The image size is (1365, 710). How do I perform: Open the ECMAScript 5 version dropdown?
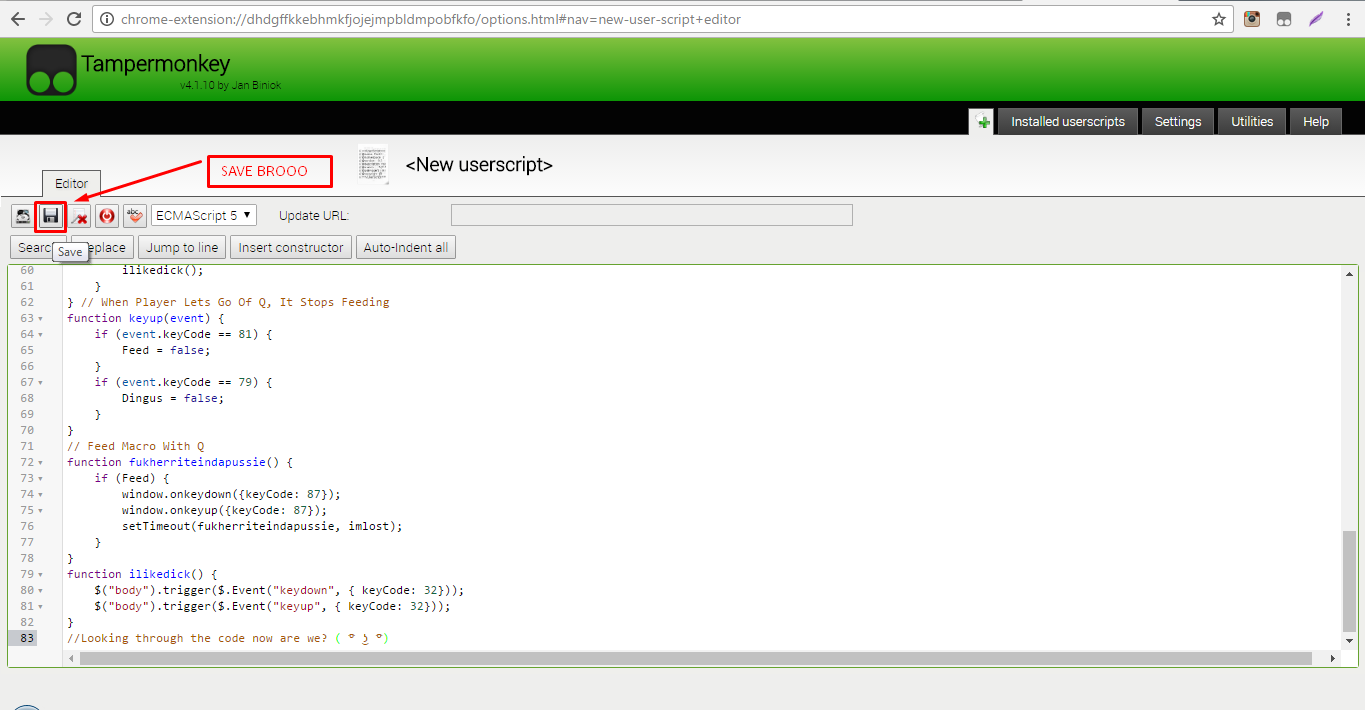pos(203,215)
